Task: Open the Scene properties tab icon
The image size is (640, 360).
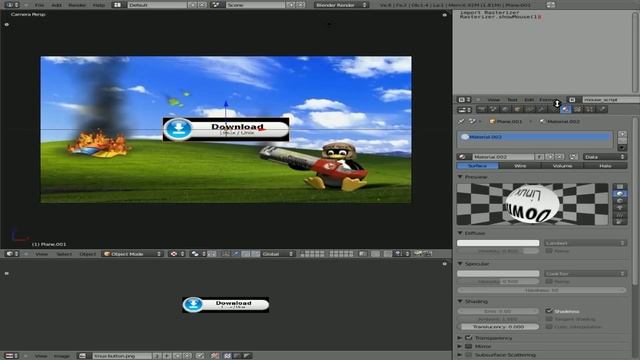Action: point(493,109)
